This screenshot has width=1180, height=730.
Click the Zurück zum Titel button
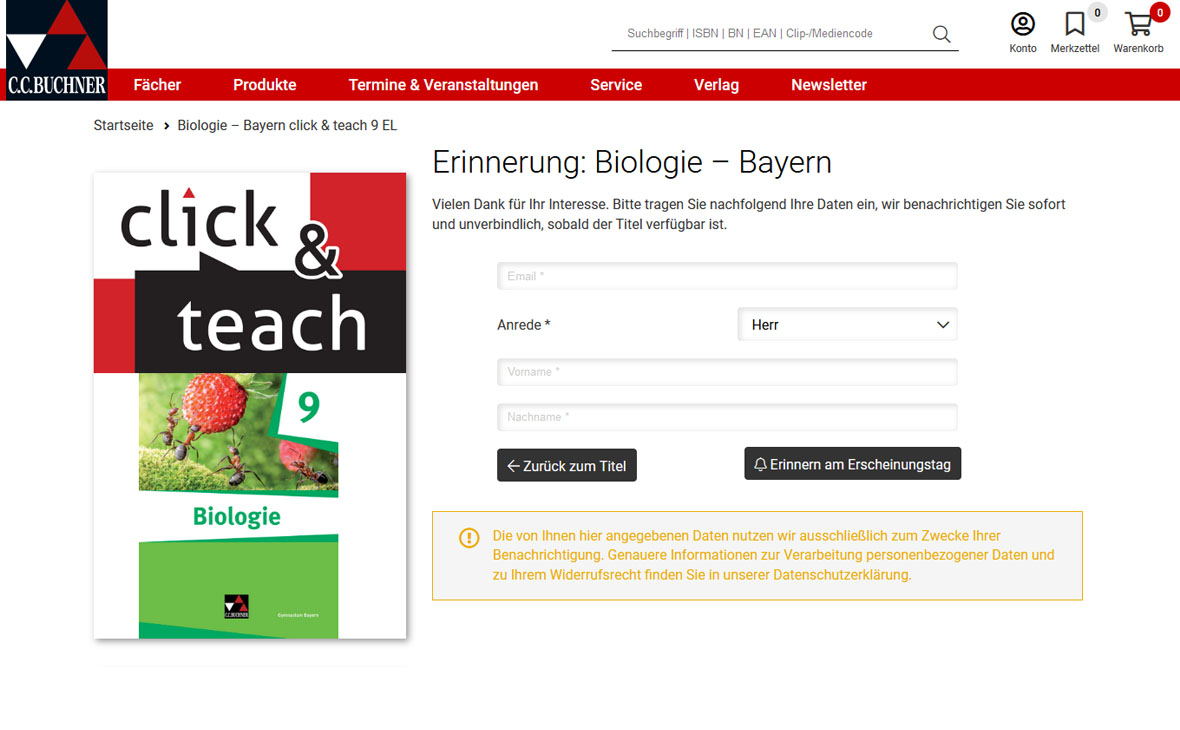point(567,465)
